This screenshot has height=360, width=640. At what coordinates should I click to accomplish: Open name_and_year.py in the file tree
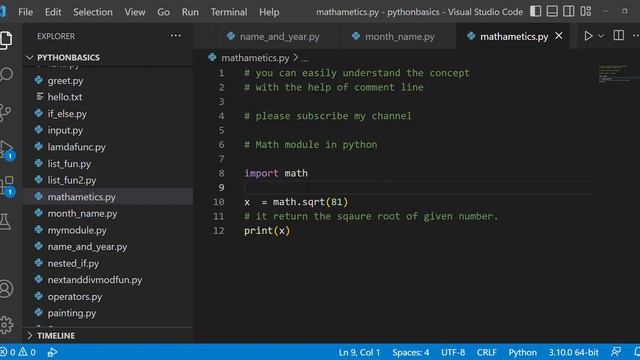click(87, 247)
